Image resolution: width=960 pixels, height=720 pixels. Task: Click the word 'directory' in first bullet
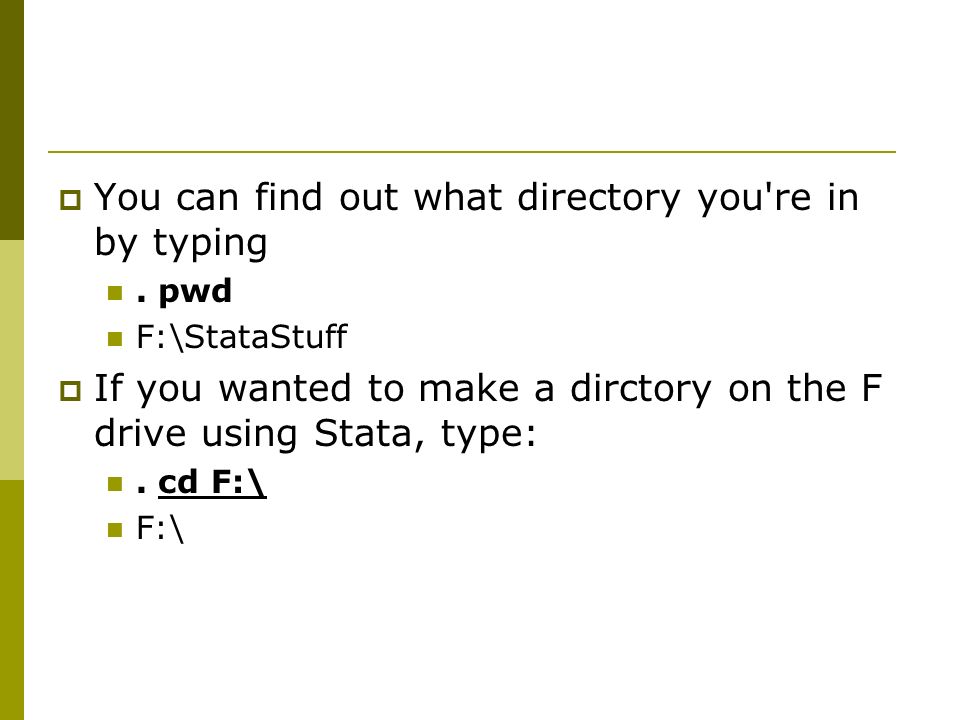pyautogui.click(x=599, y=200)
